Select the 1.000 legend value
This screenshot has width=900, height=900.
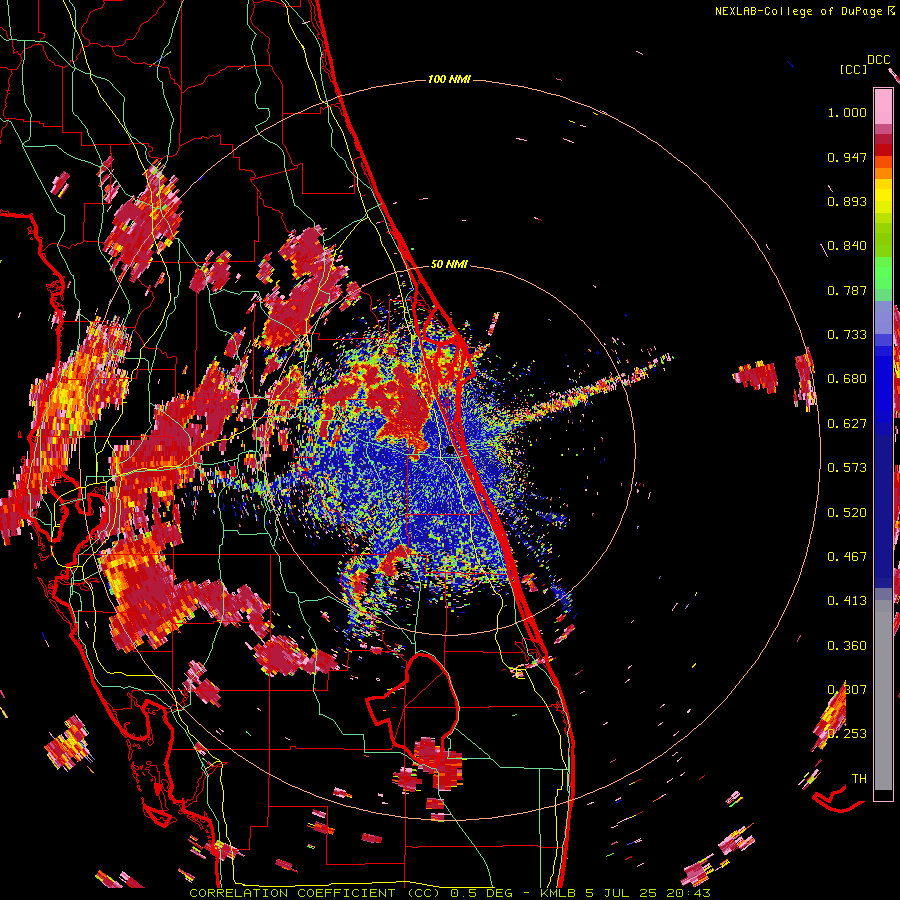[847, 112]
